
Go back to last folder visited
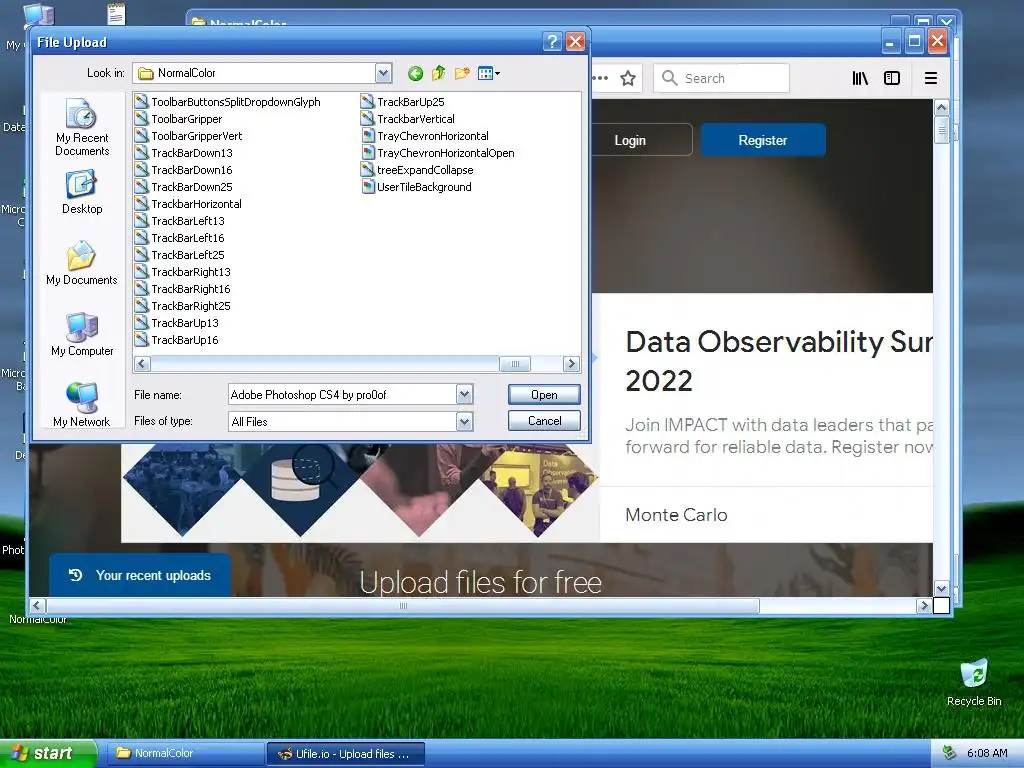click(415, 73)
